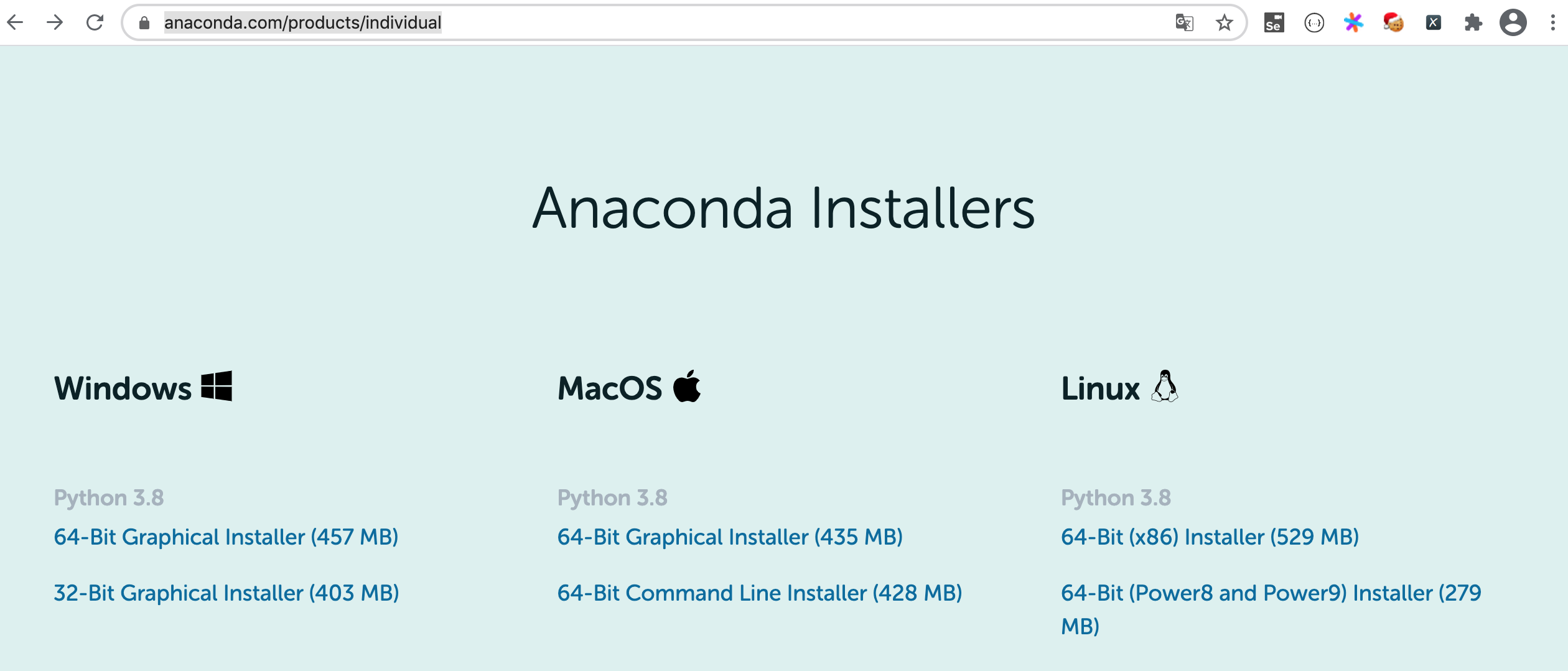Click the Windows logo next to Windows heading
Image resolution: width=1568 pixels, height=671 pixels.
coord(217,386)
